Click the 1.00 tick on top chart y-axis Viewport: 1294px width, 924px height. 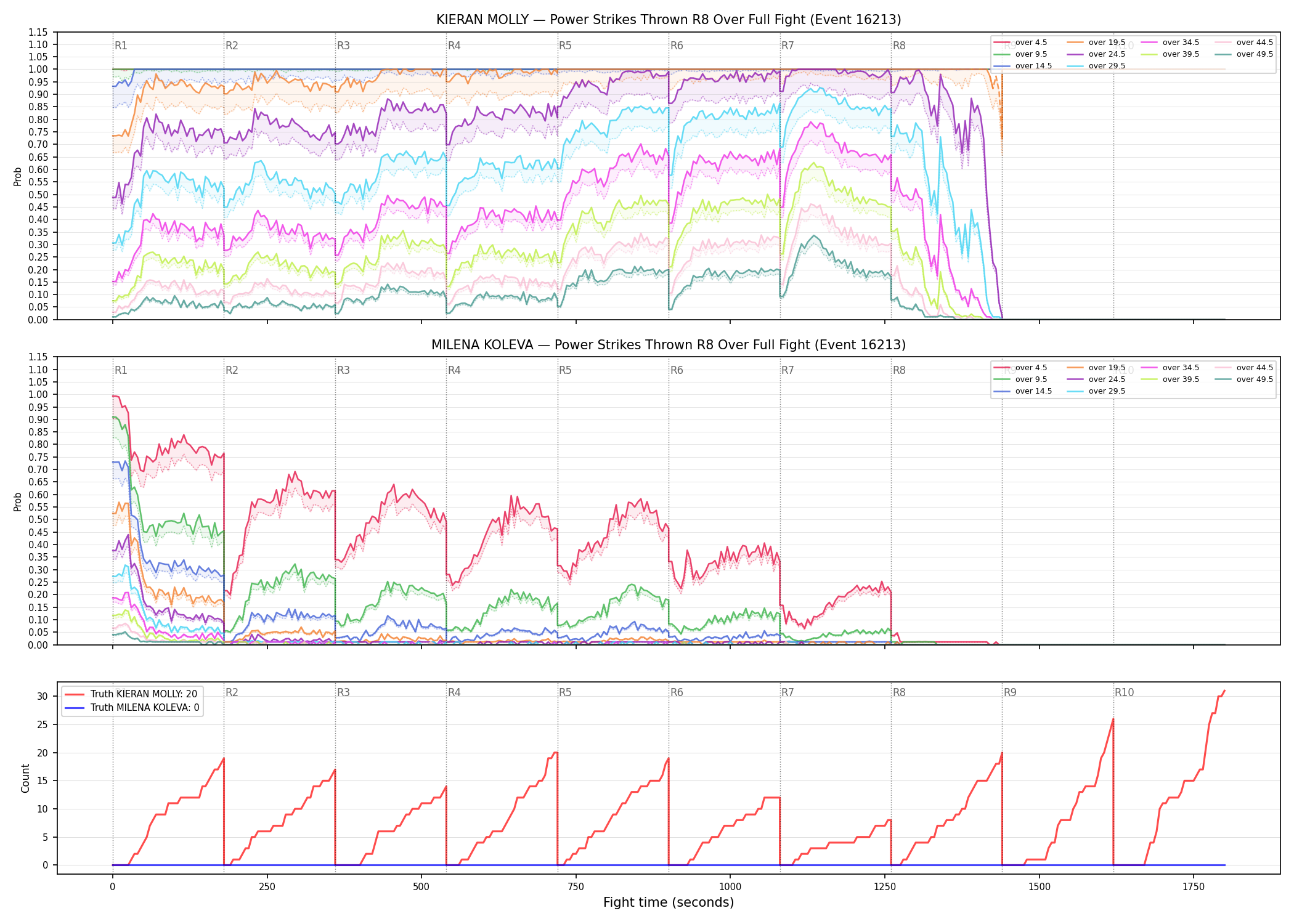click(38, 70)
